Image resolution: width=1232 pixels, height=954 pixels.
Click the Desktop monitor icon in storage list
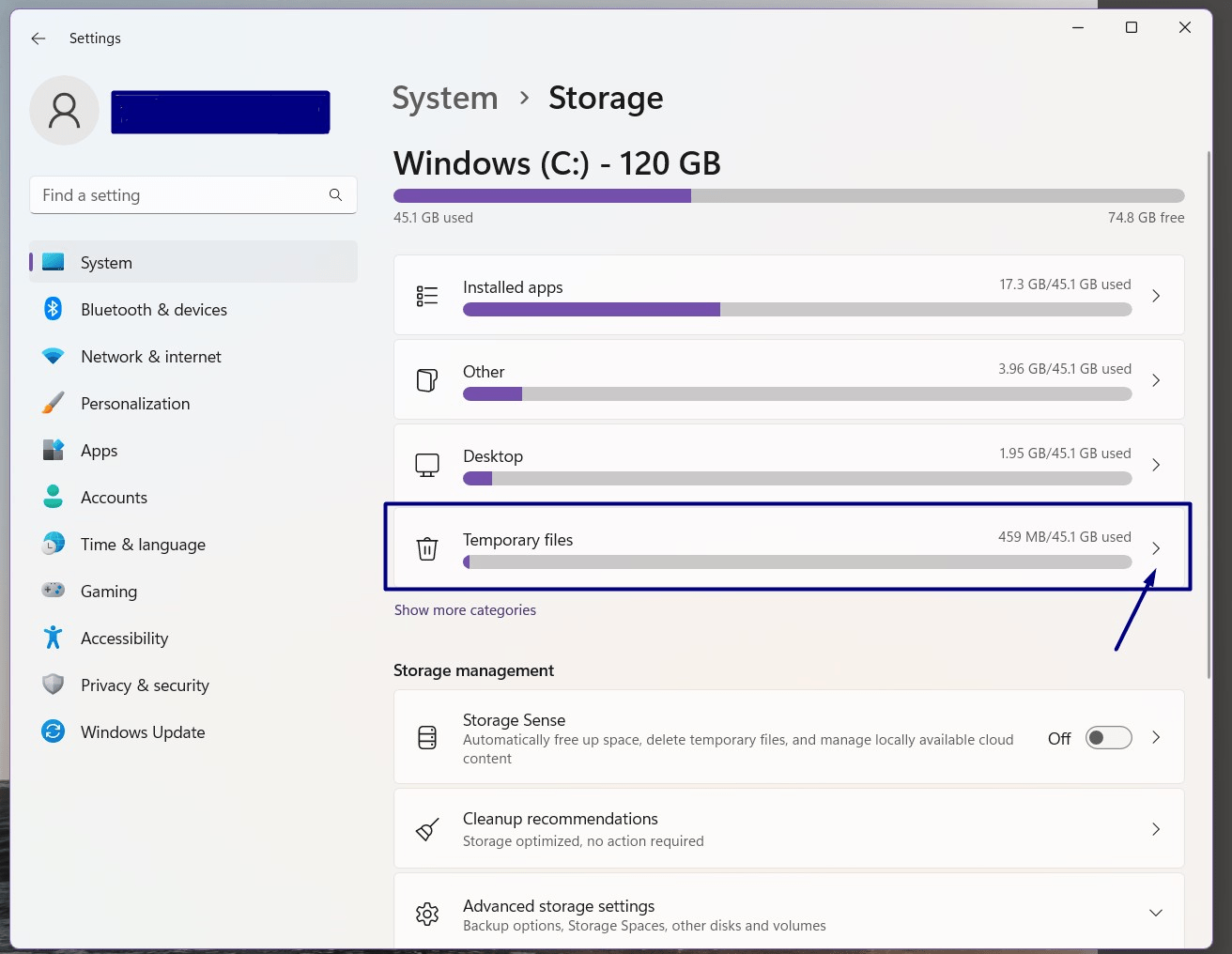427,465
